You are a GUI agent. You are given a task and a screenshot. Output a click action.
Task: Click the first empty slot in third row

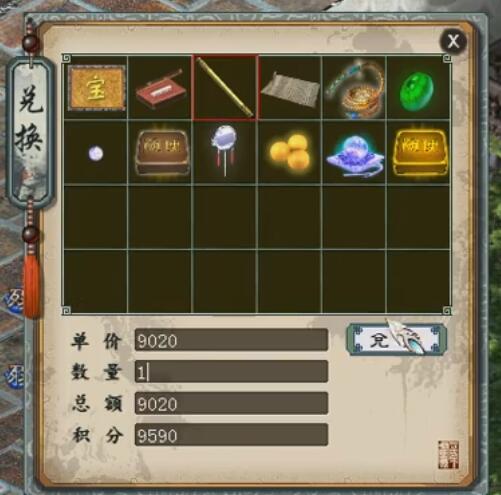coord(96,217)
